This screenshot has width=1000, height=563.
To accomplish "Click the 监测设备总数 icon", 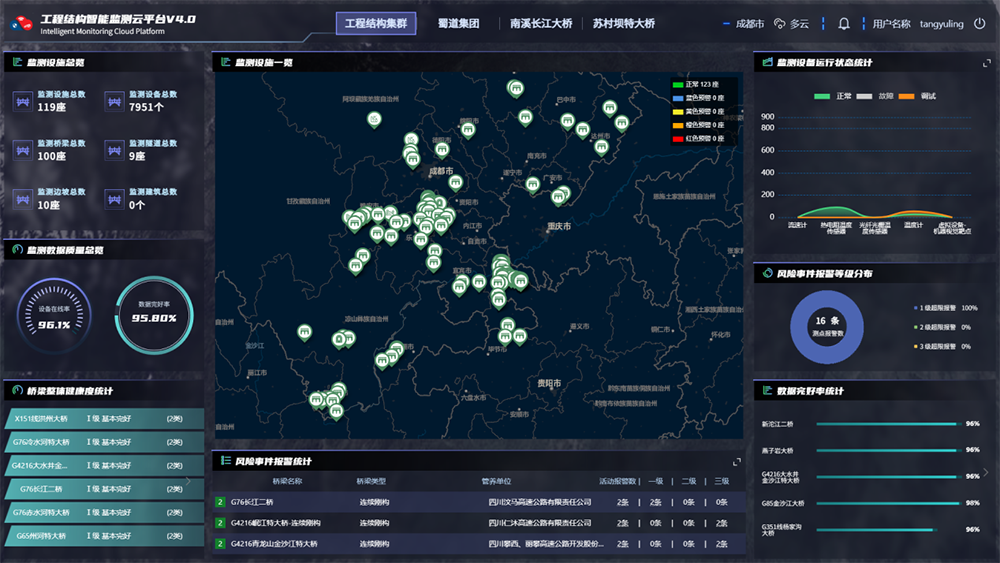I will tap(114, 101).
